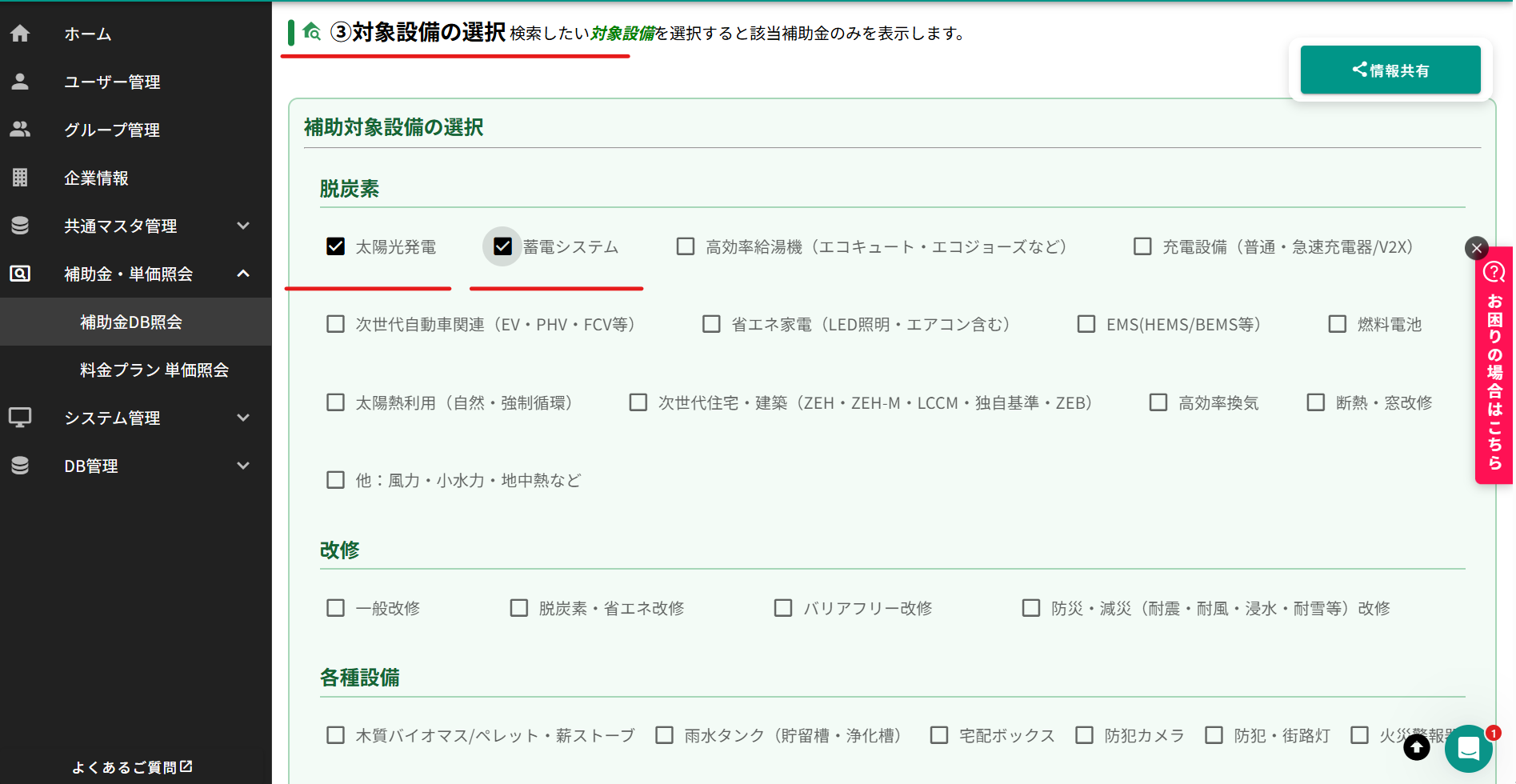Click the Home icon in the sidebar
The height and width of the screenshot is (784, 1516).
pyautogui.click(x=20, y=34)
